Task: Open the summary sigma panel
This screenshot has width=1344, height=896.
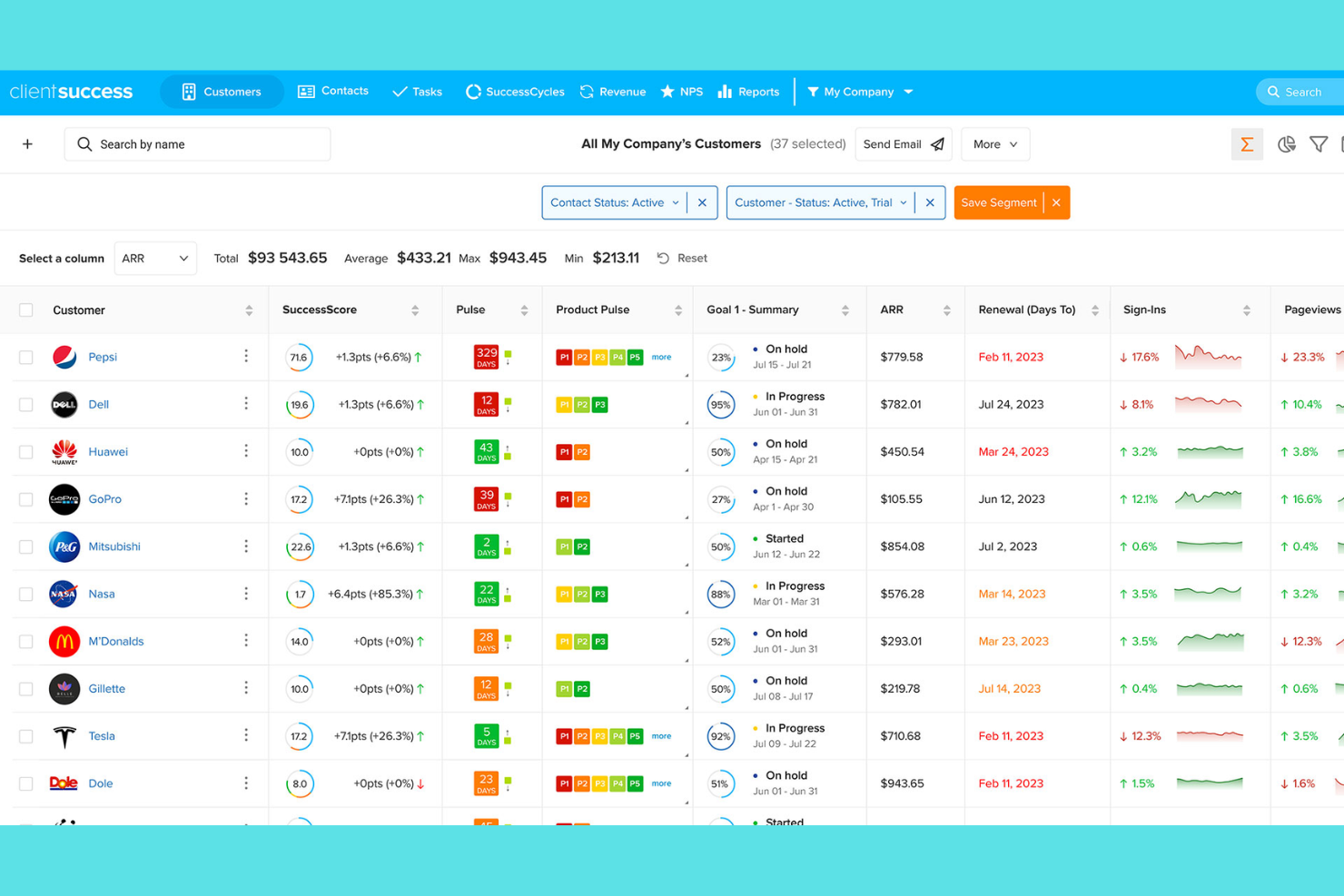Action: tap(1247, 143)
